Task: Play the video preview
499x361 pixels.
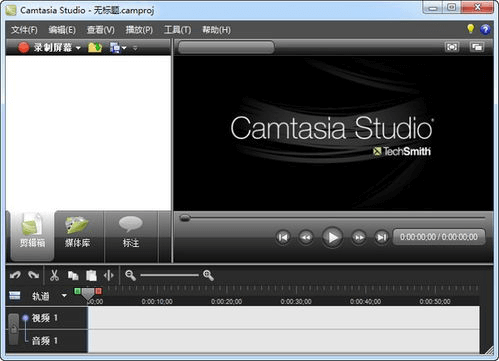Action: coord(332,237)
